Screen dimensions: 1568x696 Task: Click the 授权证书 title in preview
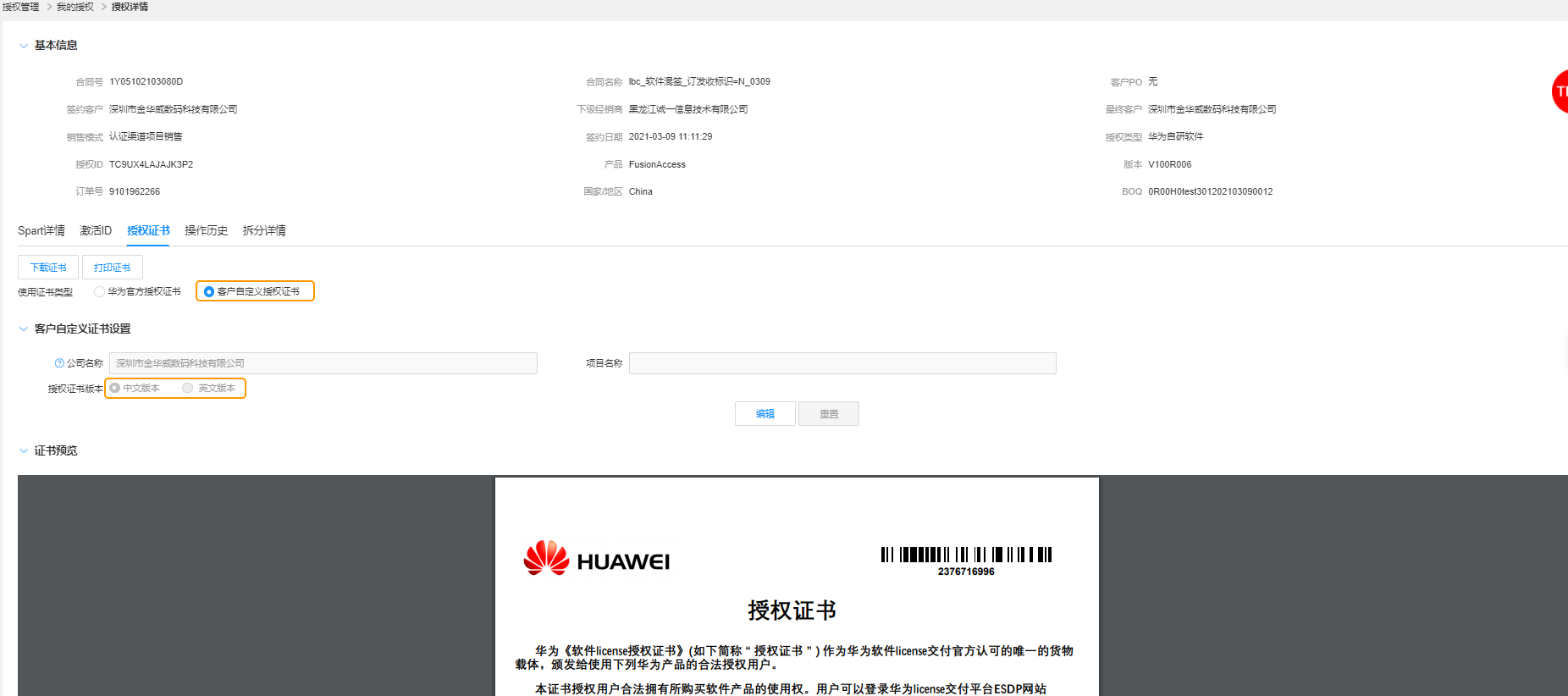click(x=792, y=610)
